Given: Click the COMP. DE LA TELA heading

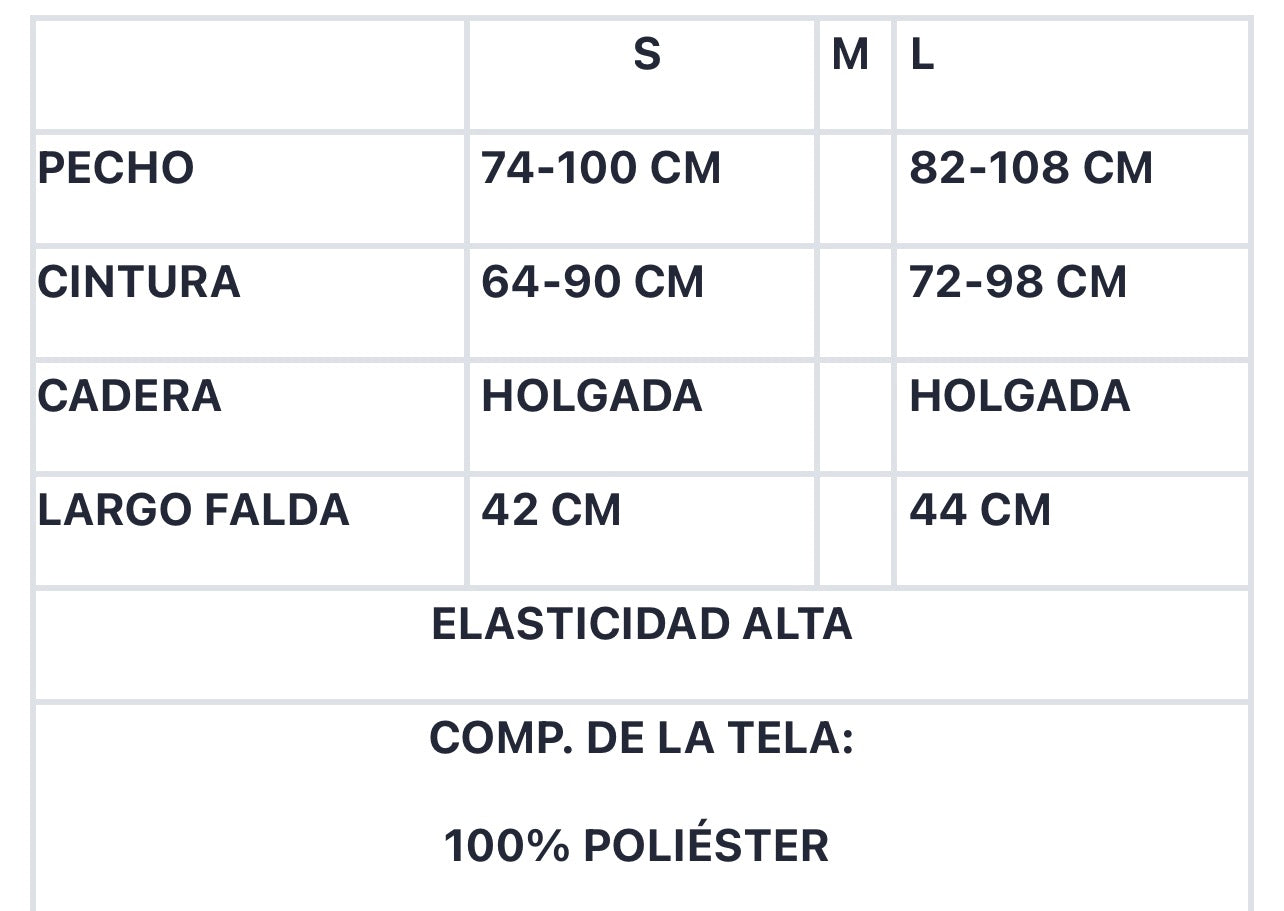Looking at the screenshot, I should click(x=642, y=738).
